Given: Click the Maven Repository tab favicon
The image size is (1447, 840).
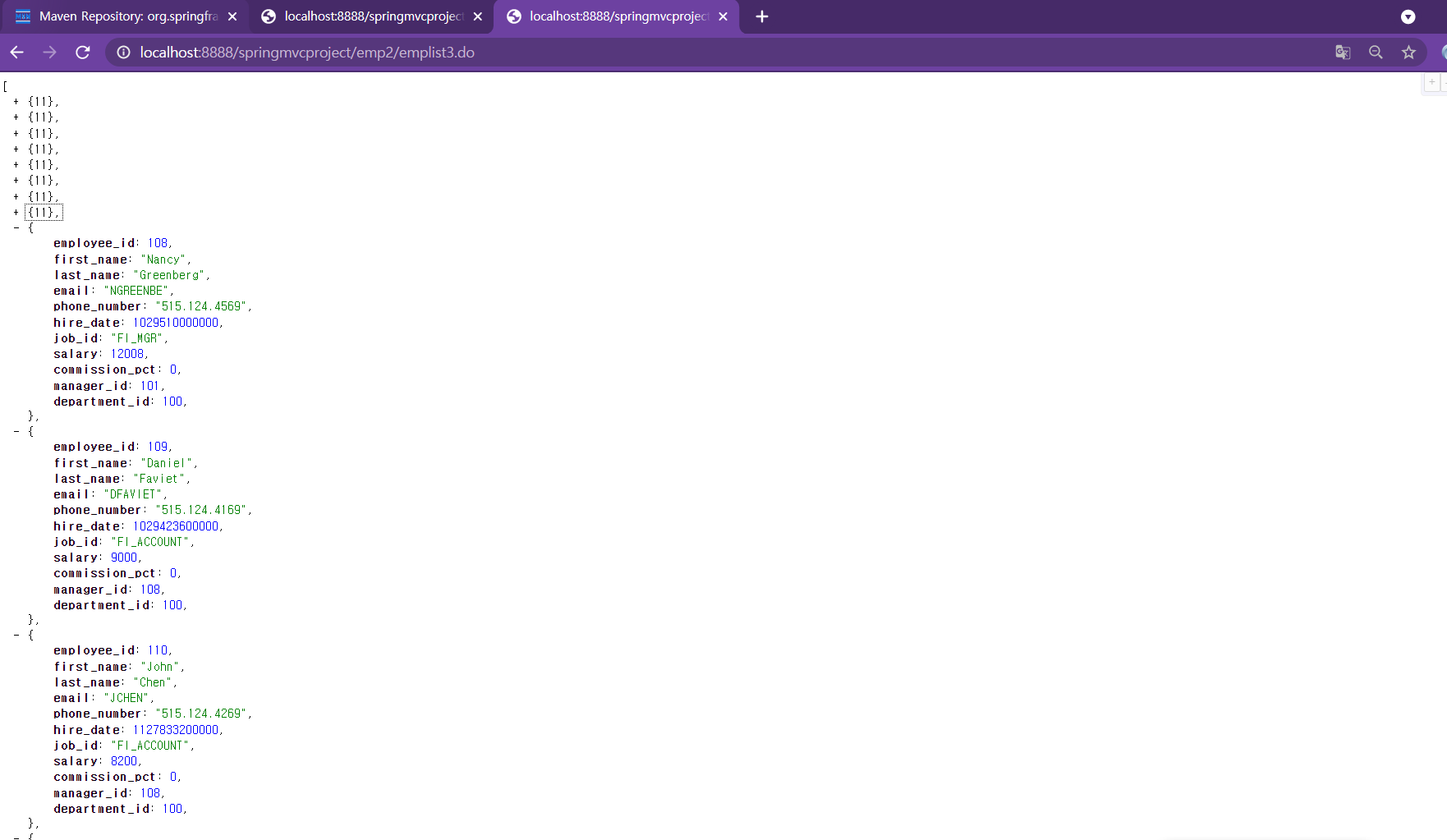Looking at the screenshot, I should click(23, 16).
